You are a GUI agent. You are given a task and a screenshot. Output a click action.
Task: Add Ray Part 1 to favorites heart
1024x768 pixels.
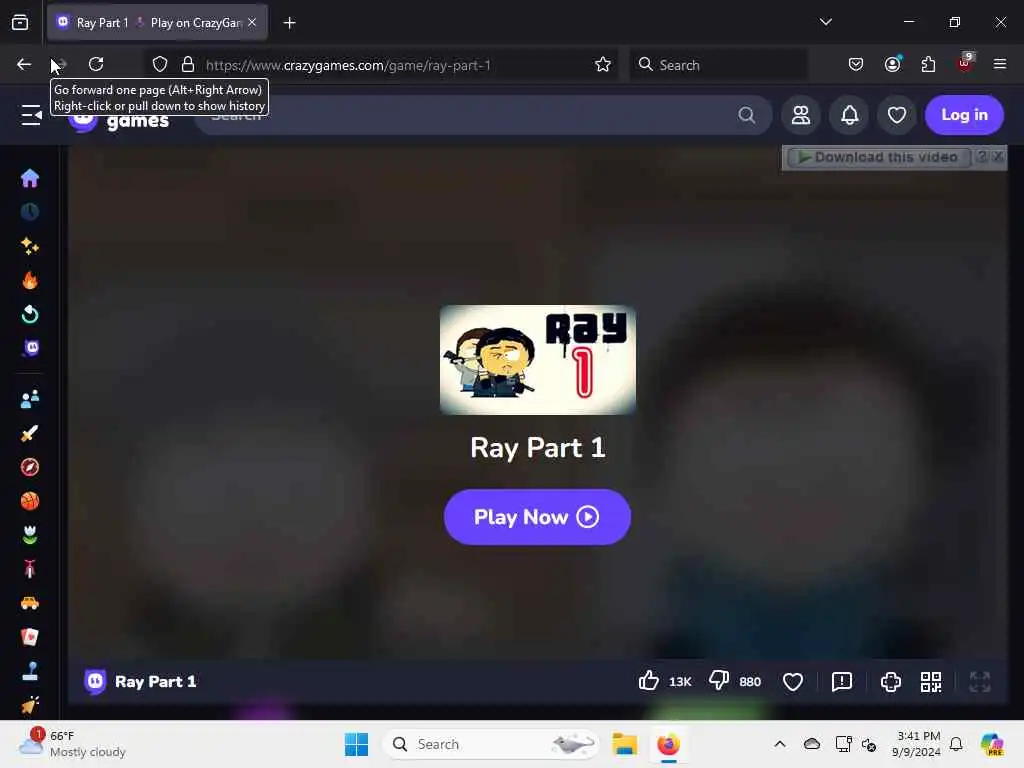(792, 682)
